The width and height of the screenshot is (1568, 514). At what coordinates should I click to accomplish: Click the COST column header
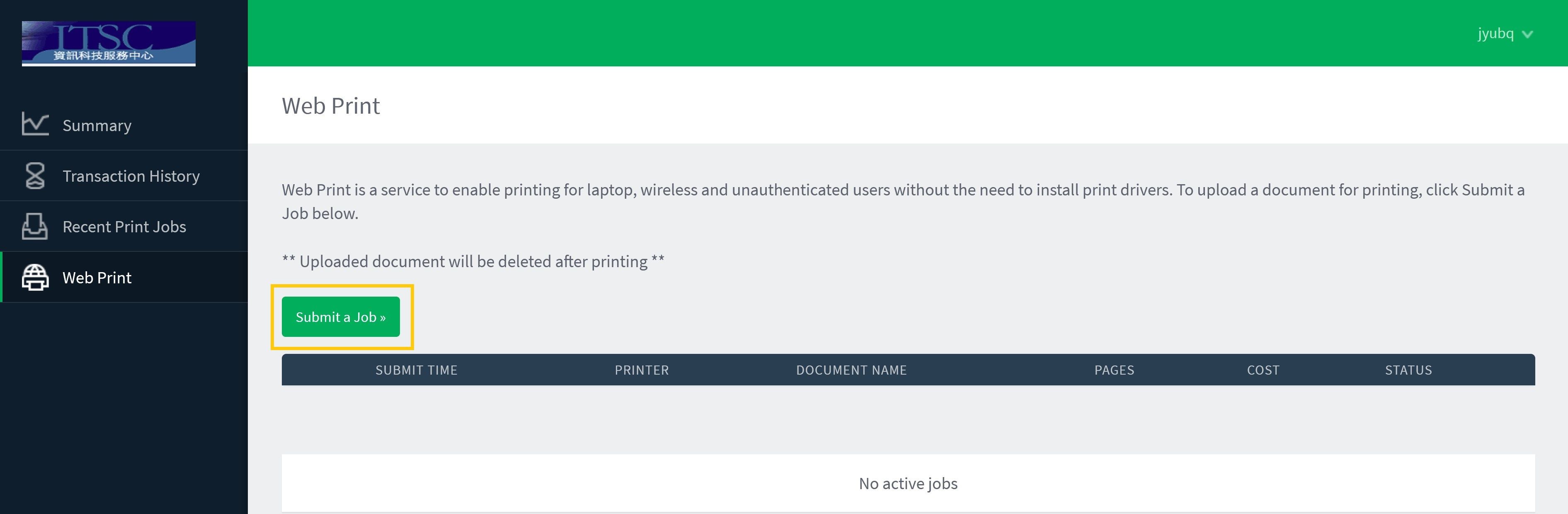[x=1263, y=370]
